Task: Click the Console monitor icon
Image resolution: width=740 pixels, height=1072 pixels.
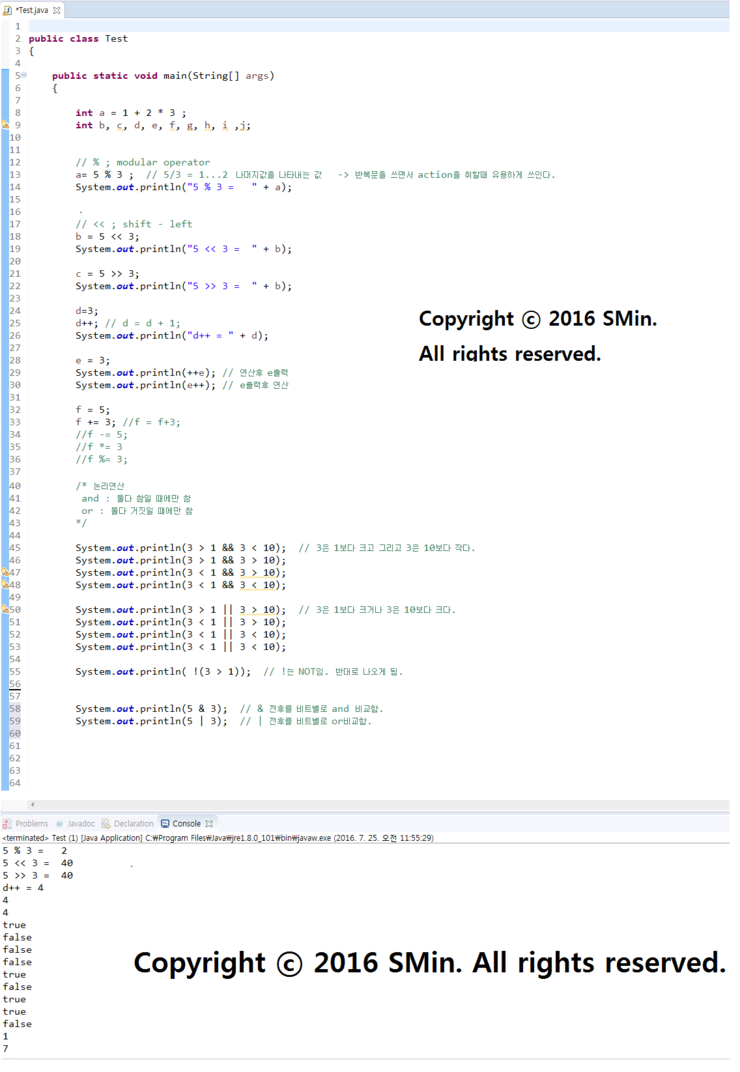Action: pyautogui.click(x=165, y=824)
